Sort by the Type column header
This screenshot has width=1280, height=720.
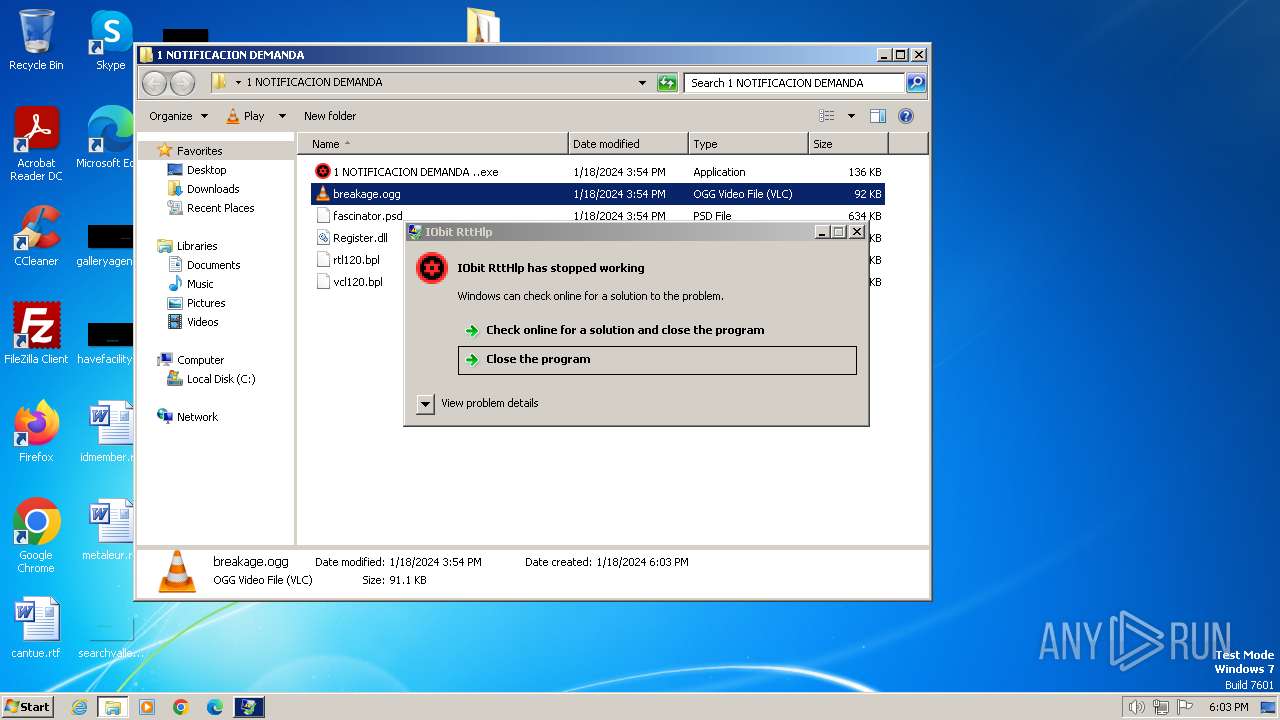(748, 144)
